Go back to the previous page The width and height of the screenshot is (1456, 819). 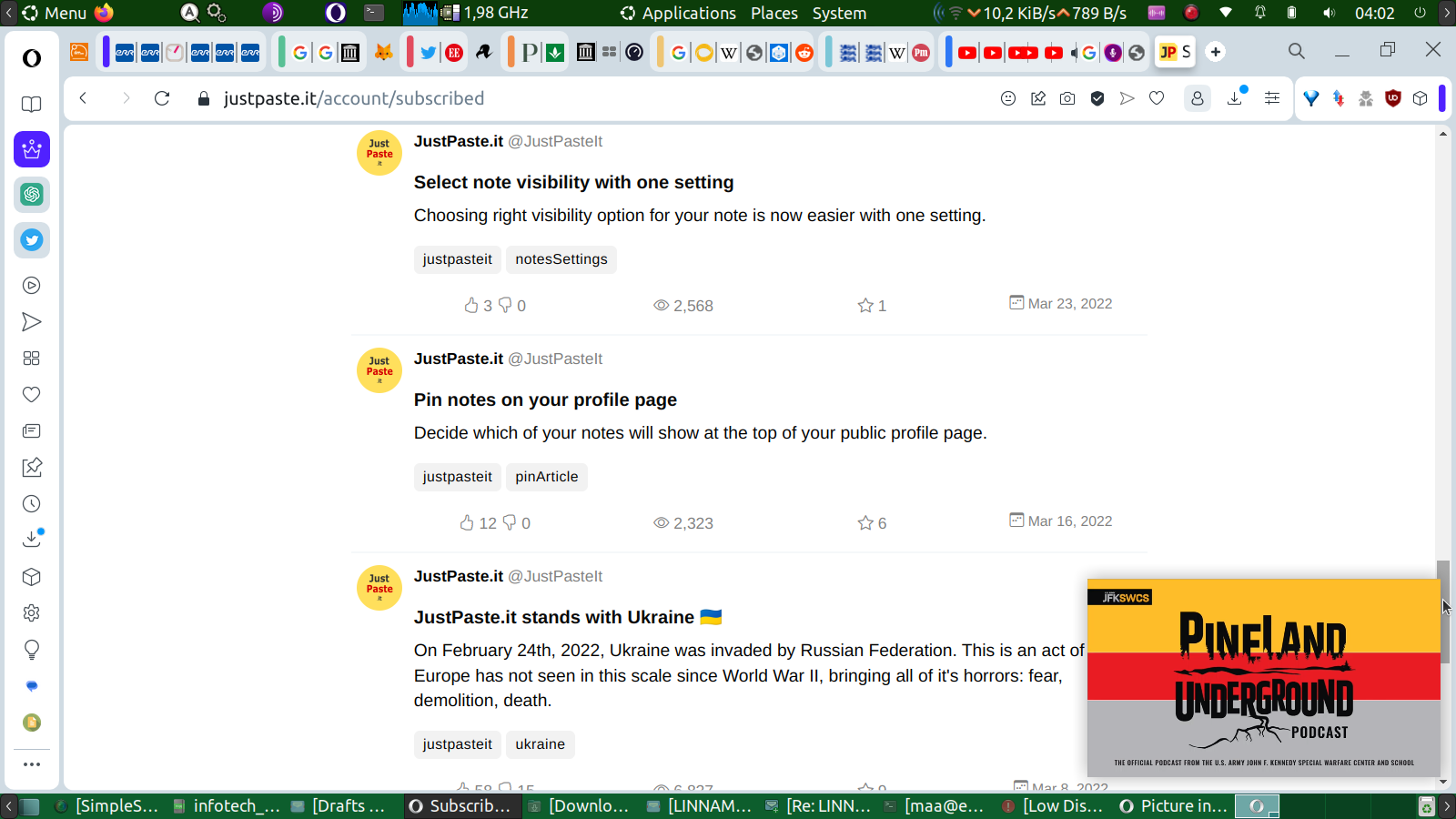click(x=83, y=98)
